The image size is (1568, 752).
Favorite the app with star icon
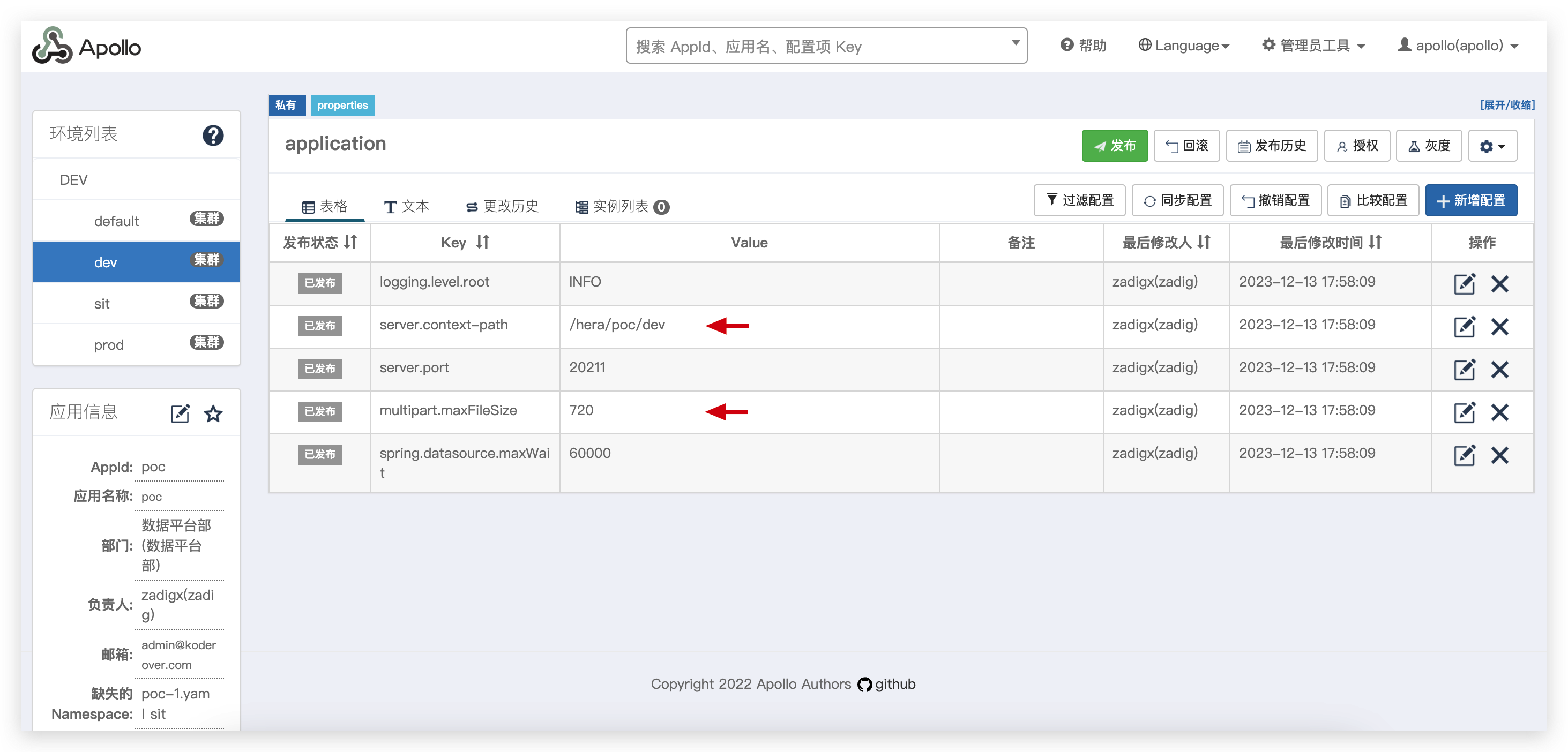213,413
